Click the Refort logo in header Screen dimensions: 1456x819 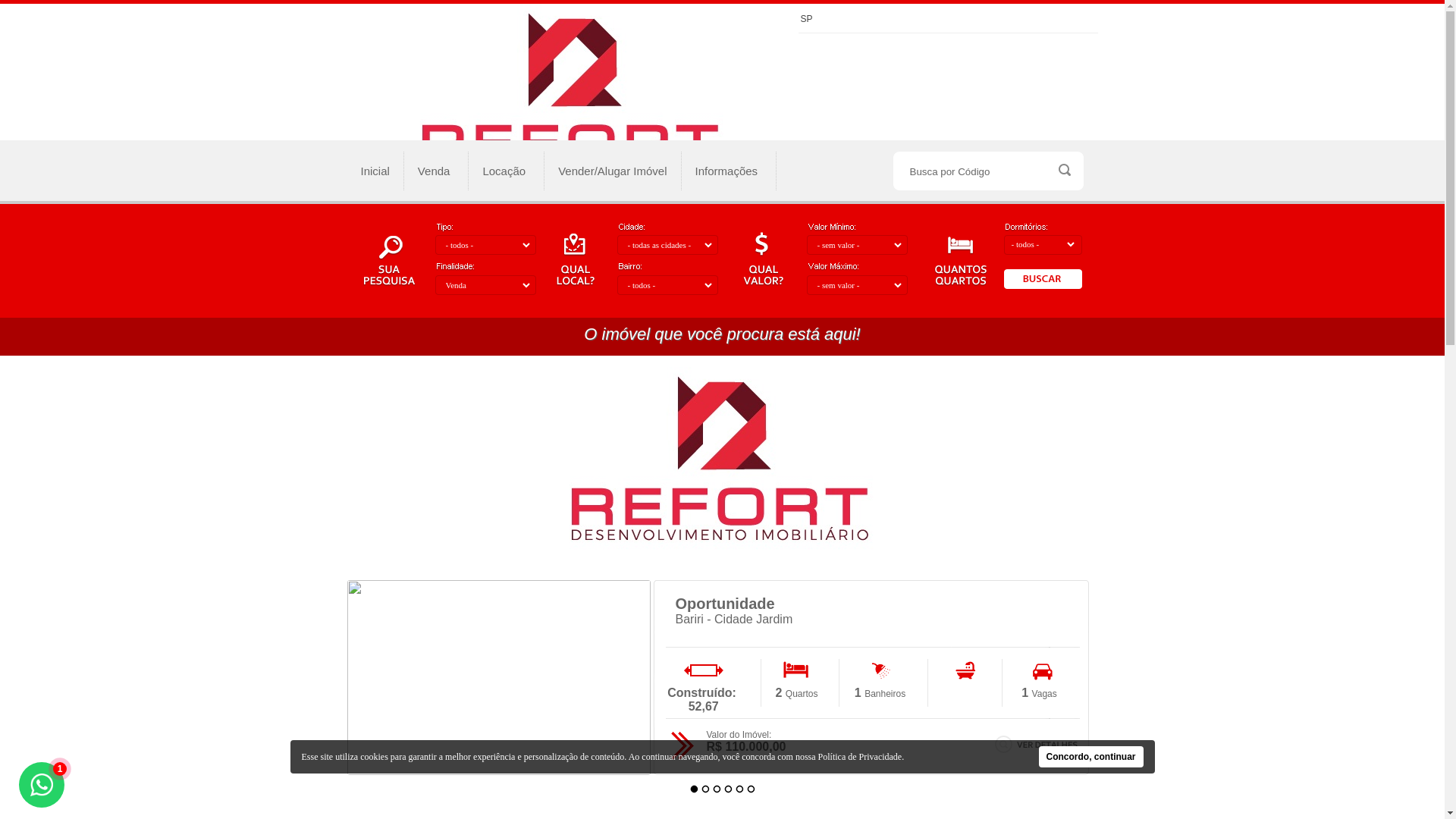pos(570,77)
